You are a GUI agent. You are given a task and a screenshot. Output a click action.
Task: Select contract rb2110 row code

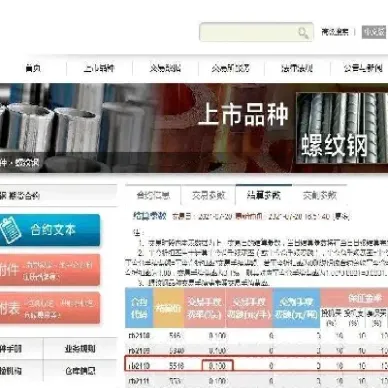click(139, 366)
